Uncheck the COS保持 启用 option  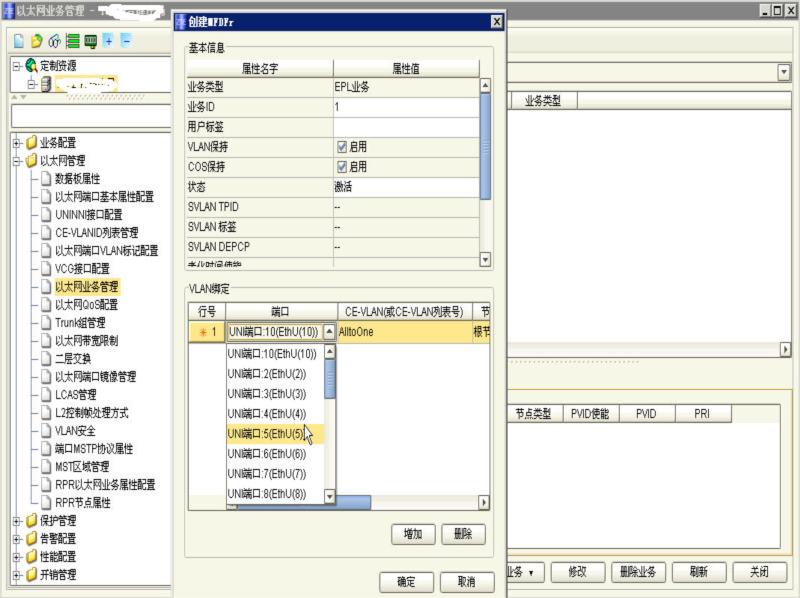pyautogui.click(x=342, y=167)
